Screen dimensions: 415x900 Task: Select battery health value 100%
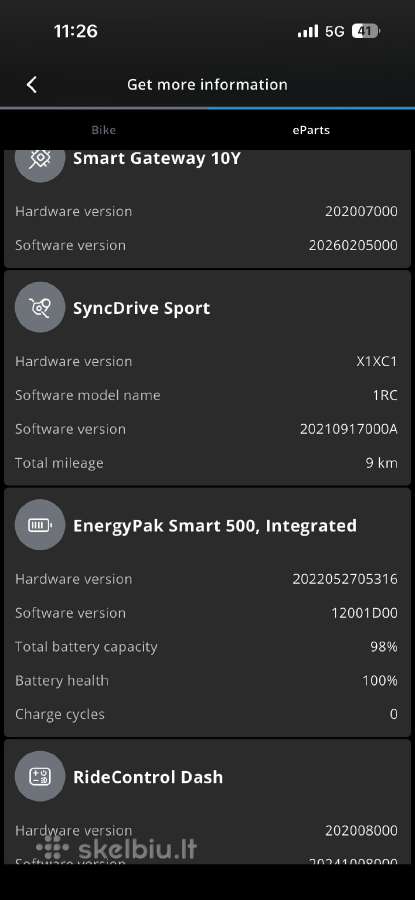(380, 681)
